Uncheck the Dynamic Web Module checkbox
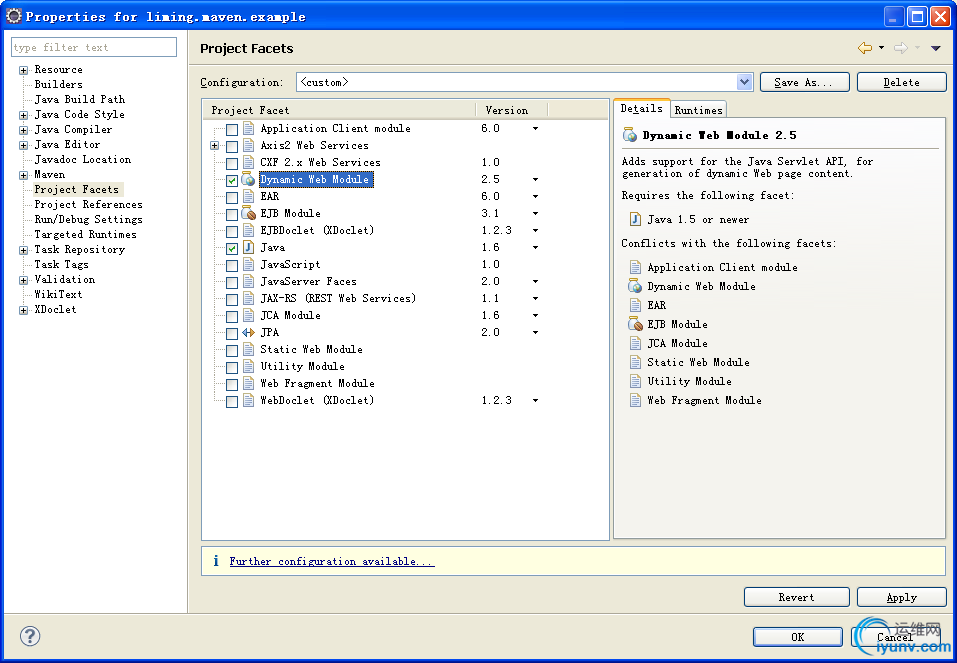The width and height of the screenshot is (957, 663). click(x=232, y=181)
